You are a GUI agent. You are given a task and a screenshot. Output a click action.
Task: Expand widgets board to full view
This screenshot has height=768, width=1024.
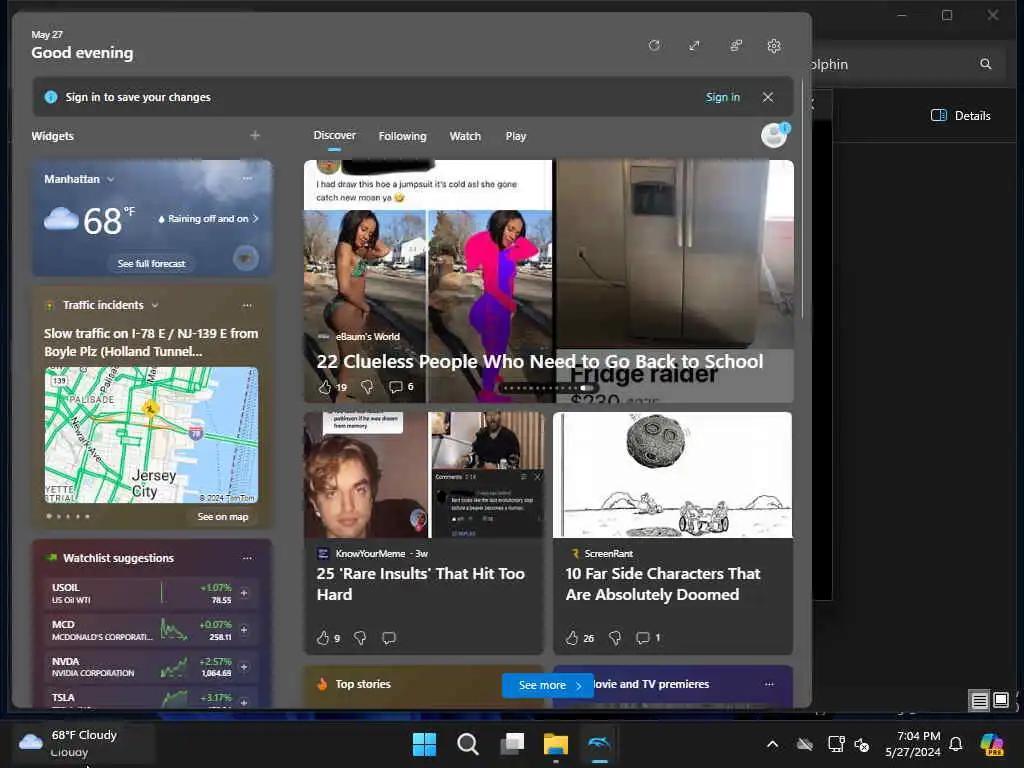694,46
